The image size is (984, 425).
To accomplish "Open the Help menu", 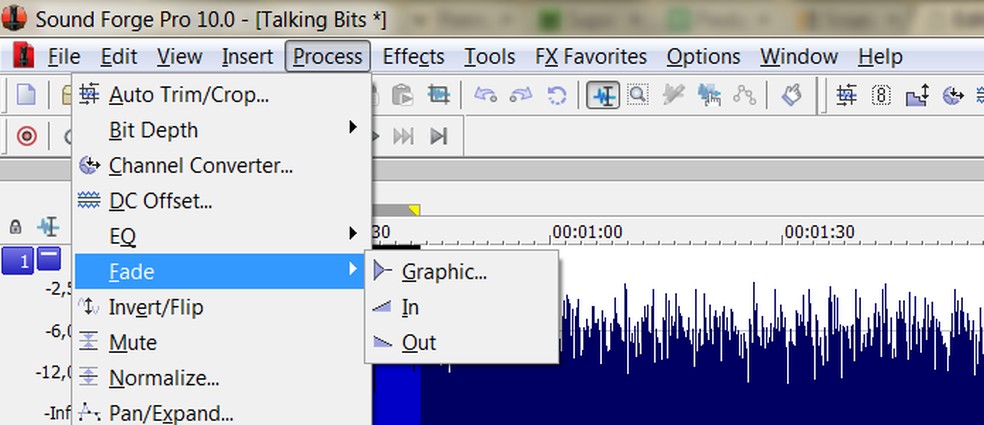I will pyautogui.click(x=880, y=56).
